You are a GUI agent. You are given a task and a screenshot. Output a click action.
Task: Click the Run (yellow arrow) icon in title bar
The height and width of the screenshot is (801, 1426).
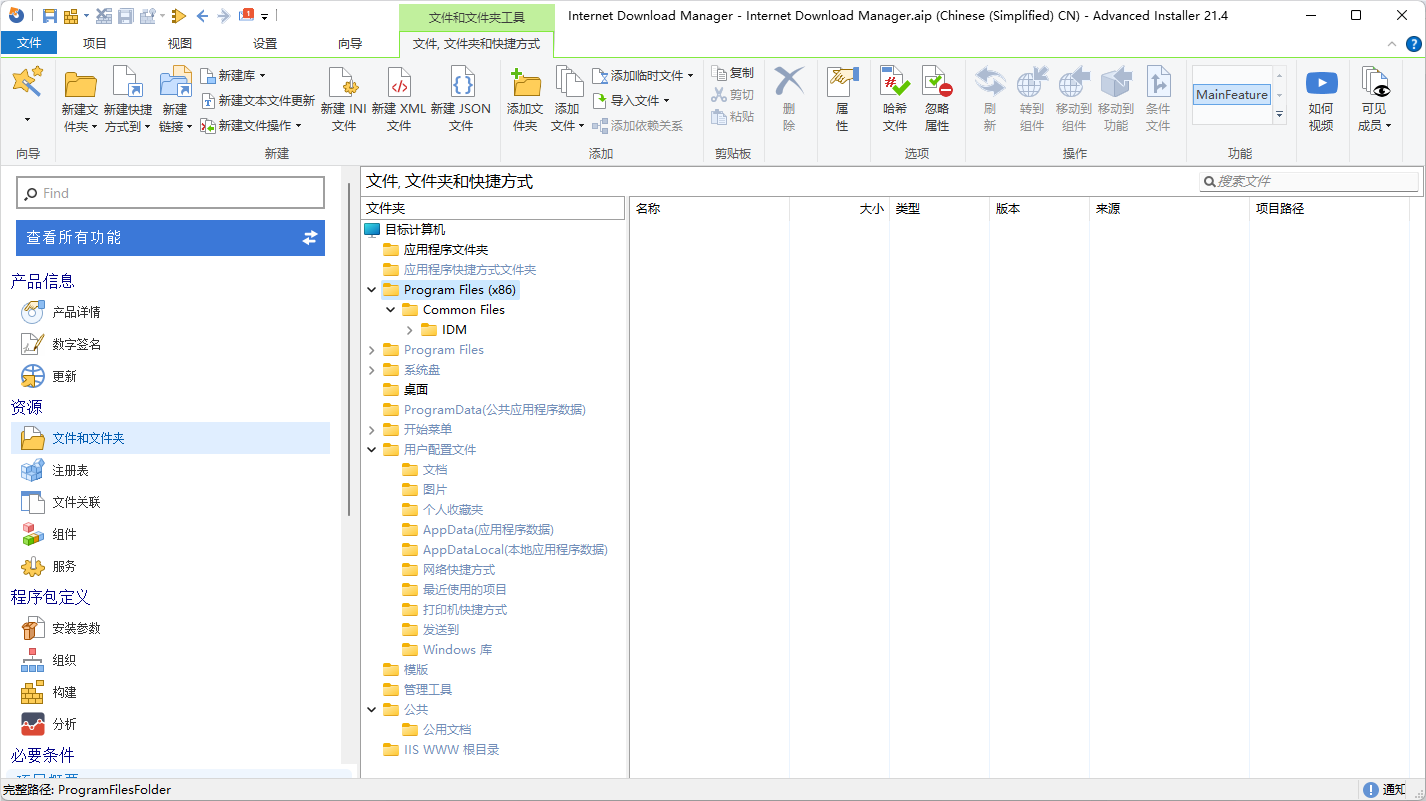coord(179,16)
